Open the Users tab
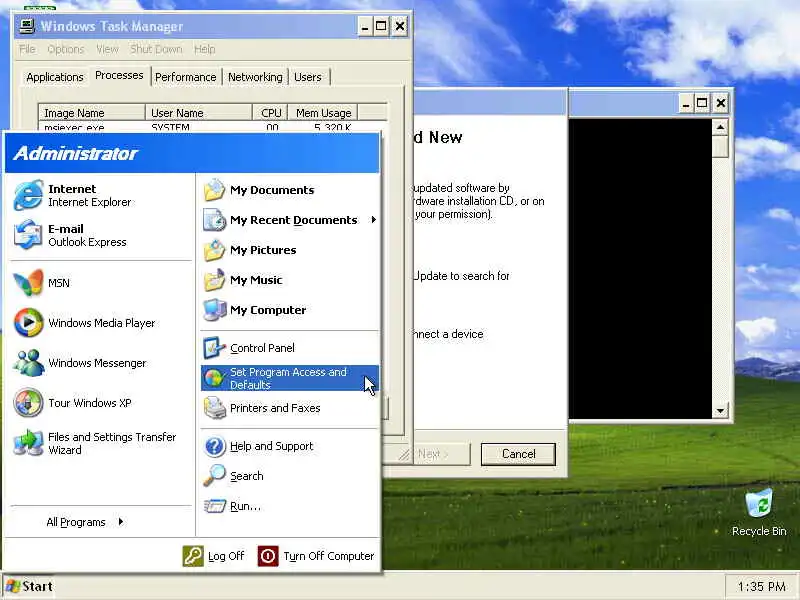 (x=308, y=77)
